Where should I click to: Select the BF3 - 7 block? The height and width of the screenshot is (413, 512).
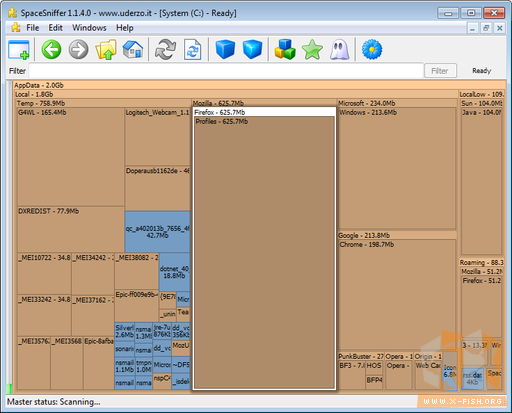(x=352, y=375)
